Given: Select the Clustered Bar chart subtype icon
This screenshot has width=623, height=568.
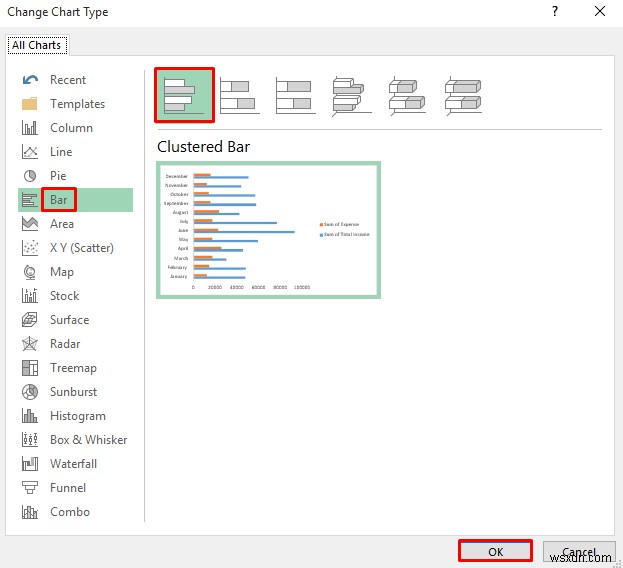Looking at the screenshot, I should click(184, 95).
